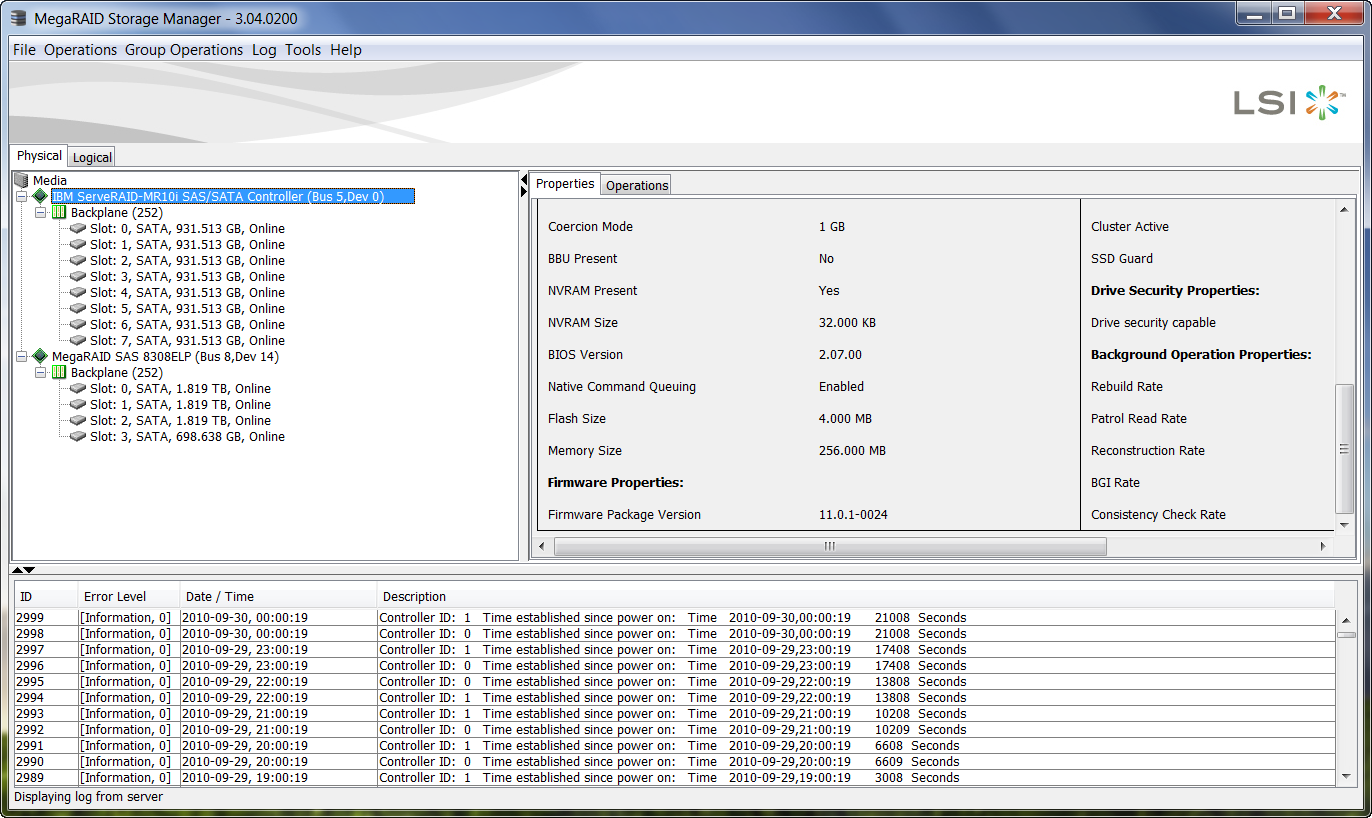1372x818 pixels.
Task: Click the drive icon for Slot 7, 931.513 GB
Action: [78, 340]
